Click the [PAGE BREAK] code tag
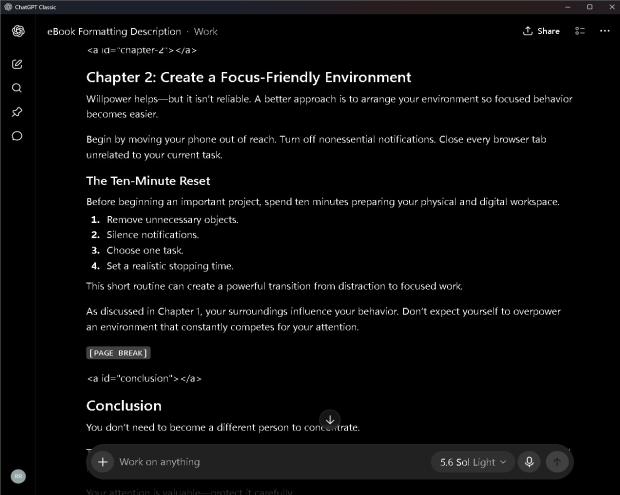 (118, 353)
